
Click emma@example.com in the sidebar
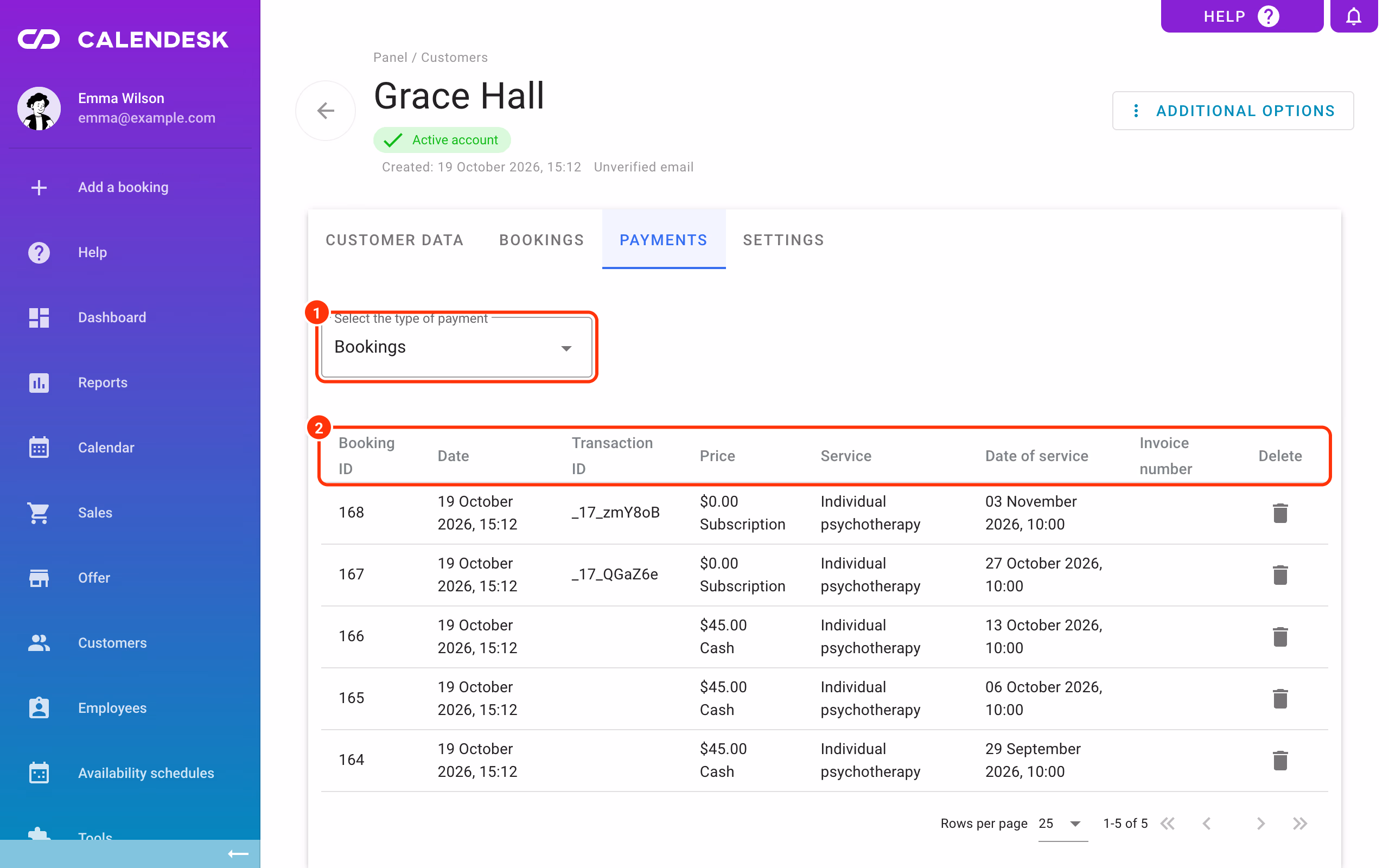[147, 118]
